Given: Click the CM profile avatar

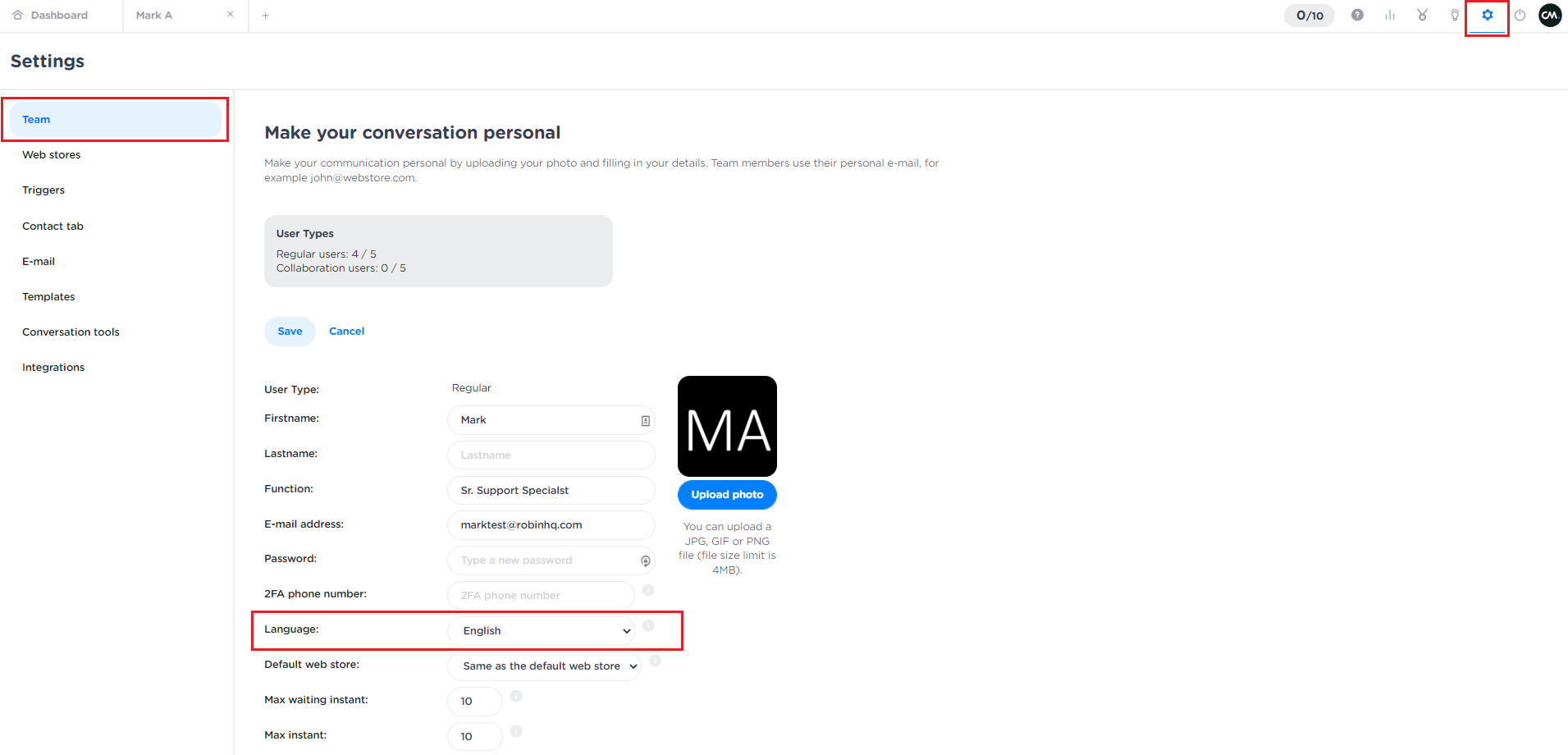Looking at the screenshot, I should (x=1550, y=15).
